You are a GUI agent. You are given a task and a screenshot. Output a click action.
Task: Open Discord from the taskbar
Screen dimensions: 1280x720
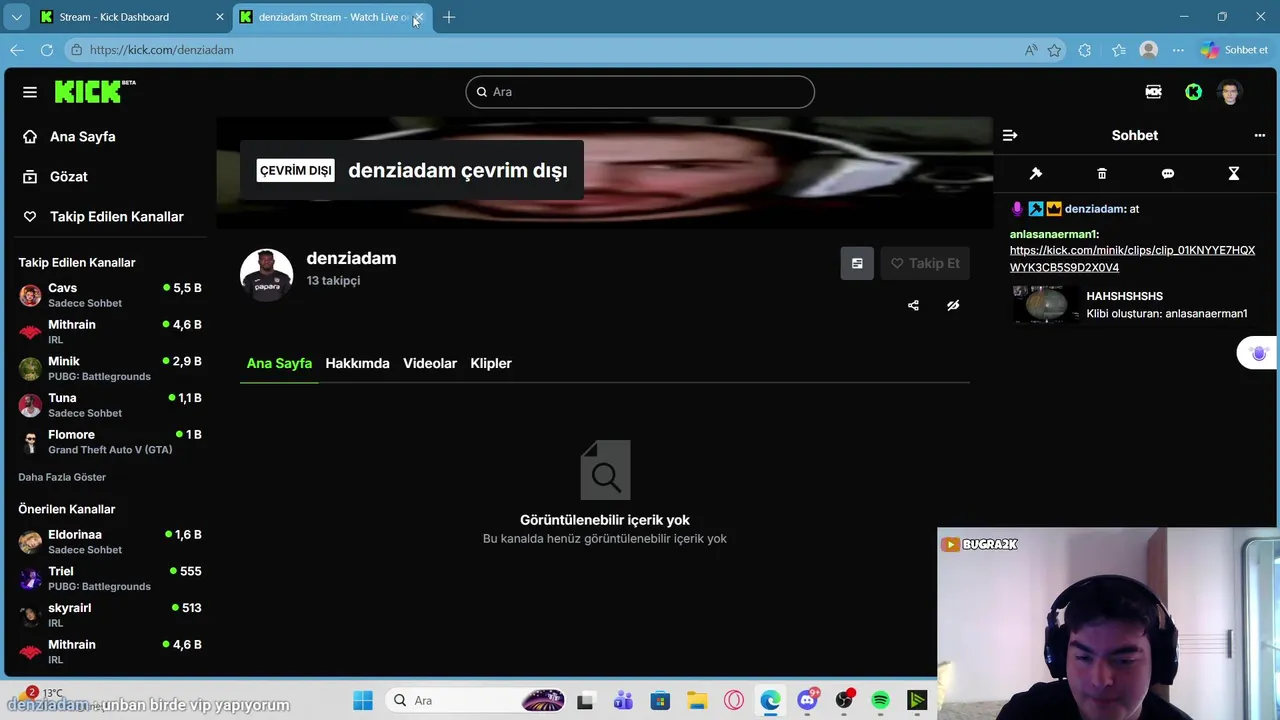tap(807, 700)
